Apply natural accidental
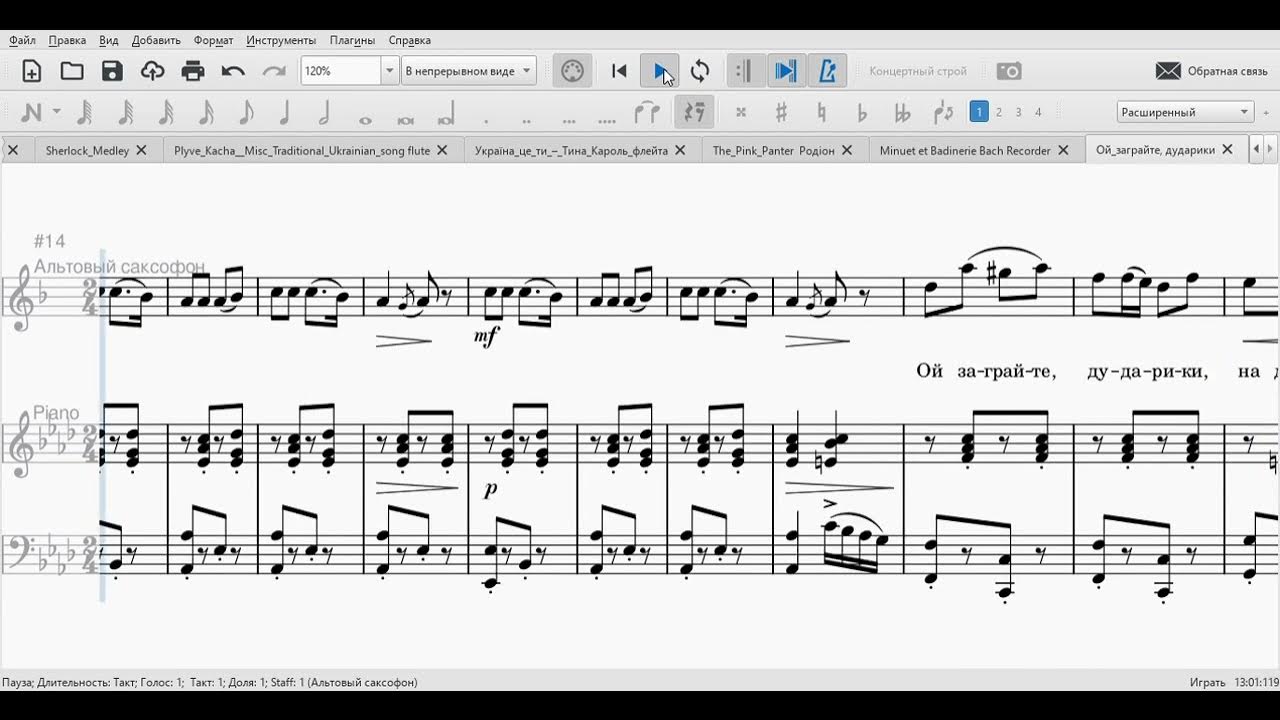1280x720 pixels. (x=821, y=112)
